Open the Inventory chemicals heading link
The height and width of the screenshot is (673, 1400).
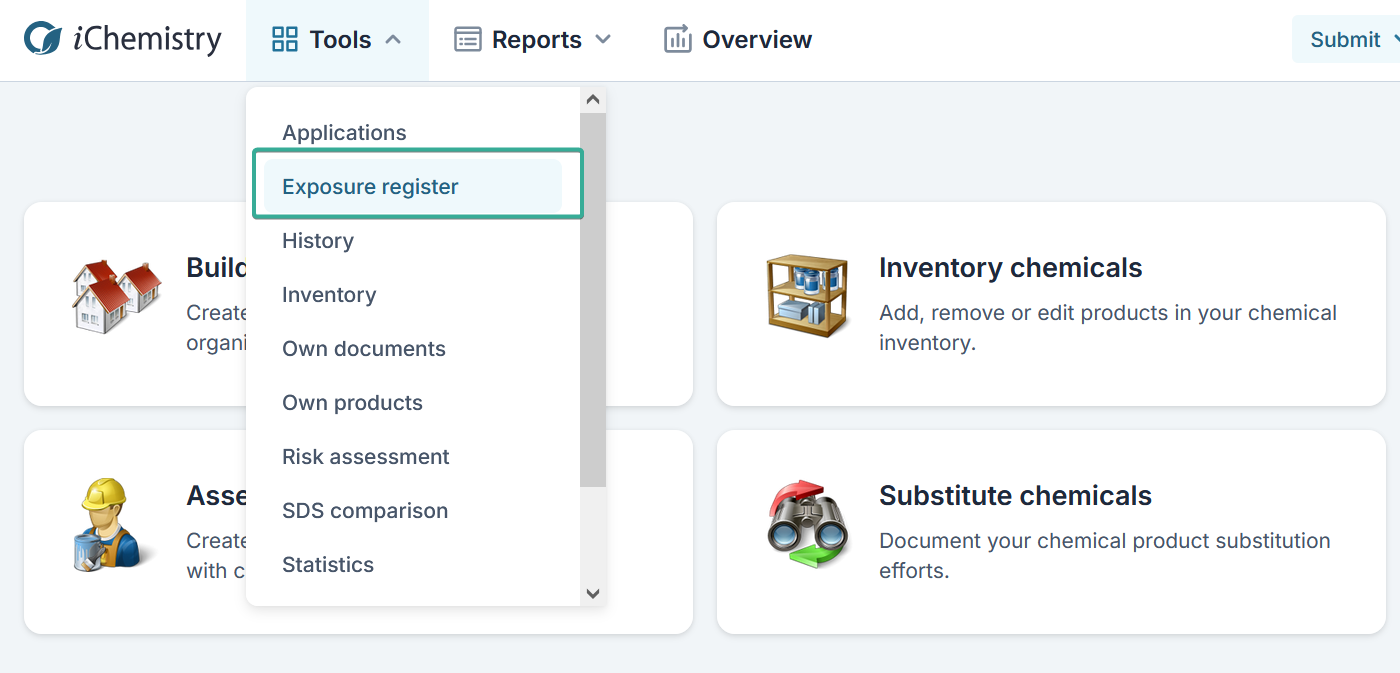(1010, 268)
